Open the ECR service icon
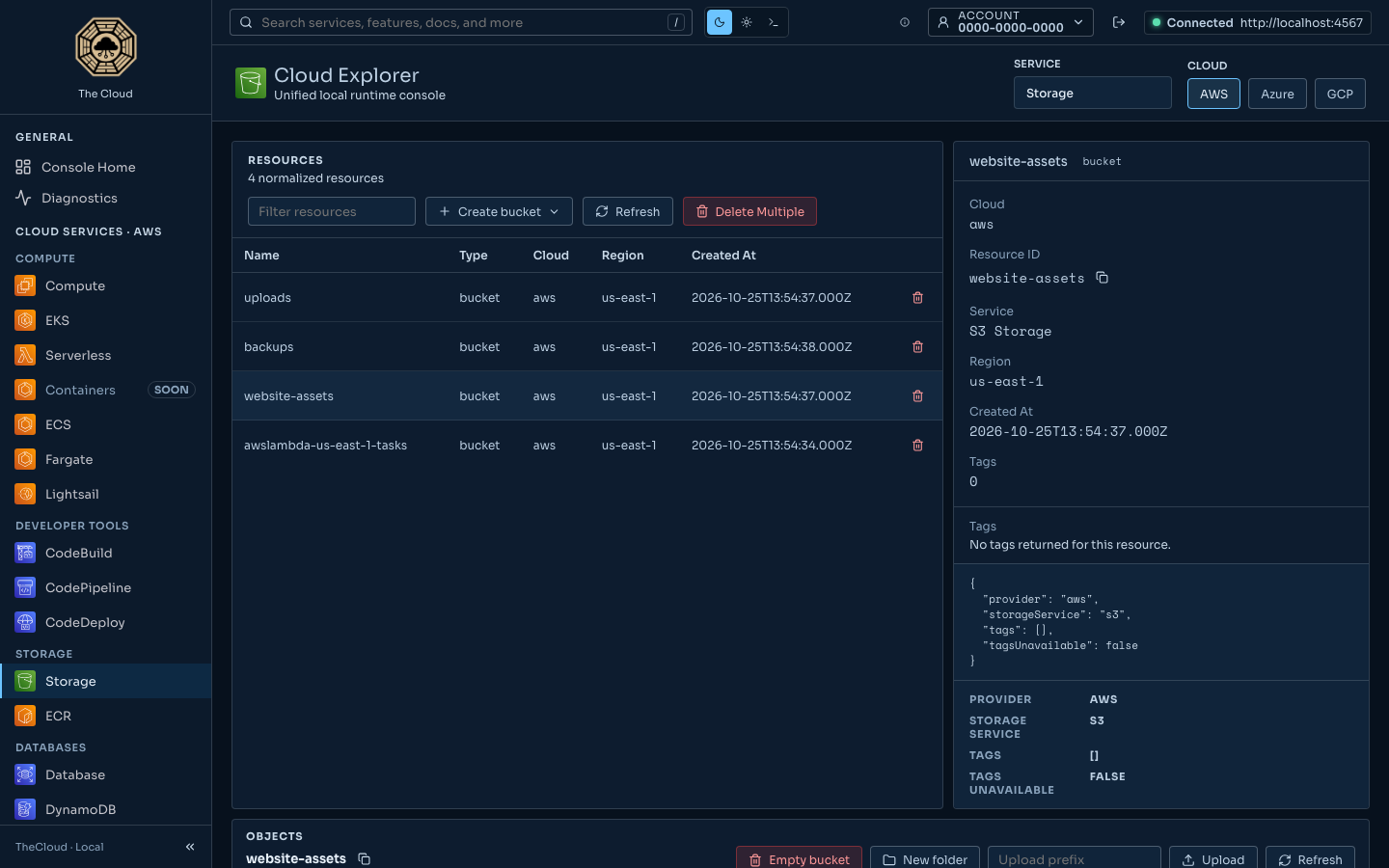This screenshot has width=1389, height=868. tap(25, 716)
